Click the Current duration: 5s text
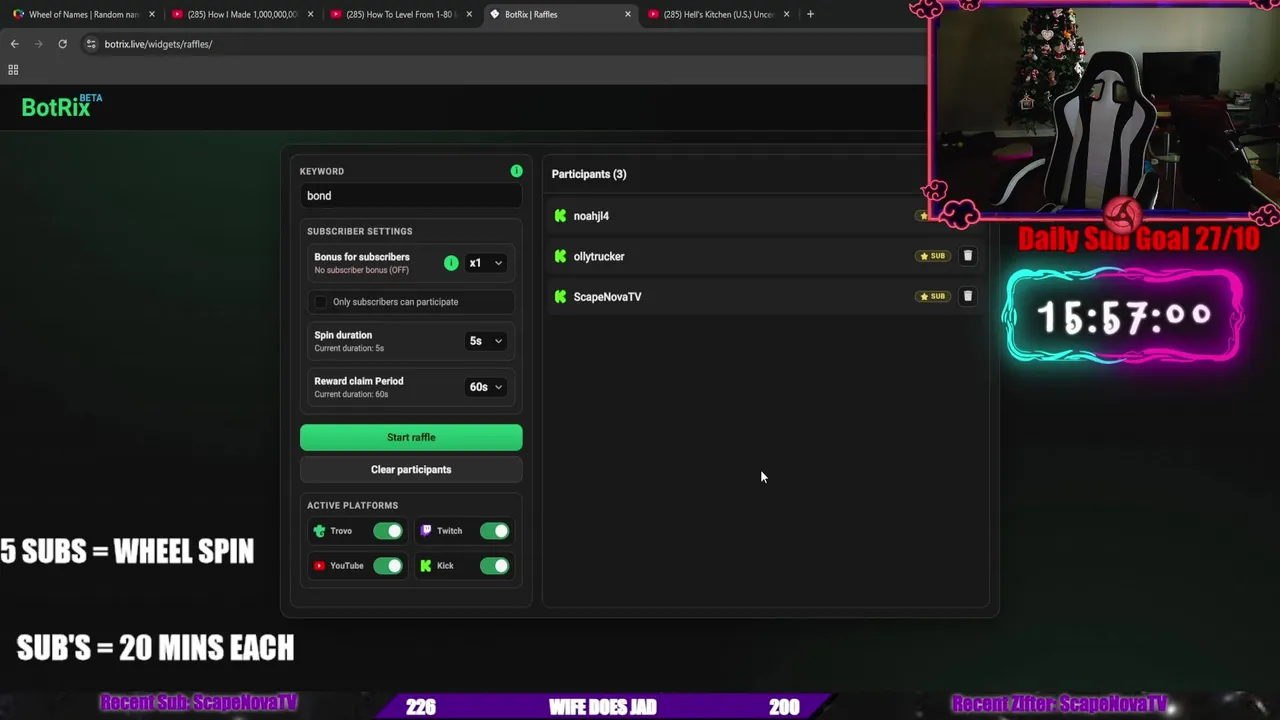The height and width of the screenshot is (720, 1280). (x=349, y=348)
